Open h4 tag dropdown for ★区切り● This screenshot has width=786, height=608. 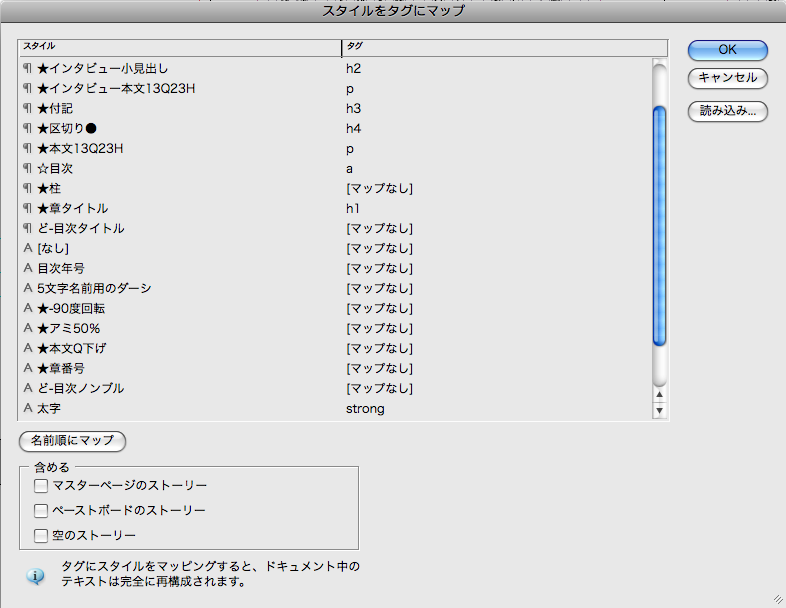point(353,129)
